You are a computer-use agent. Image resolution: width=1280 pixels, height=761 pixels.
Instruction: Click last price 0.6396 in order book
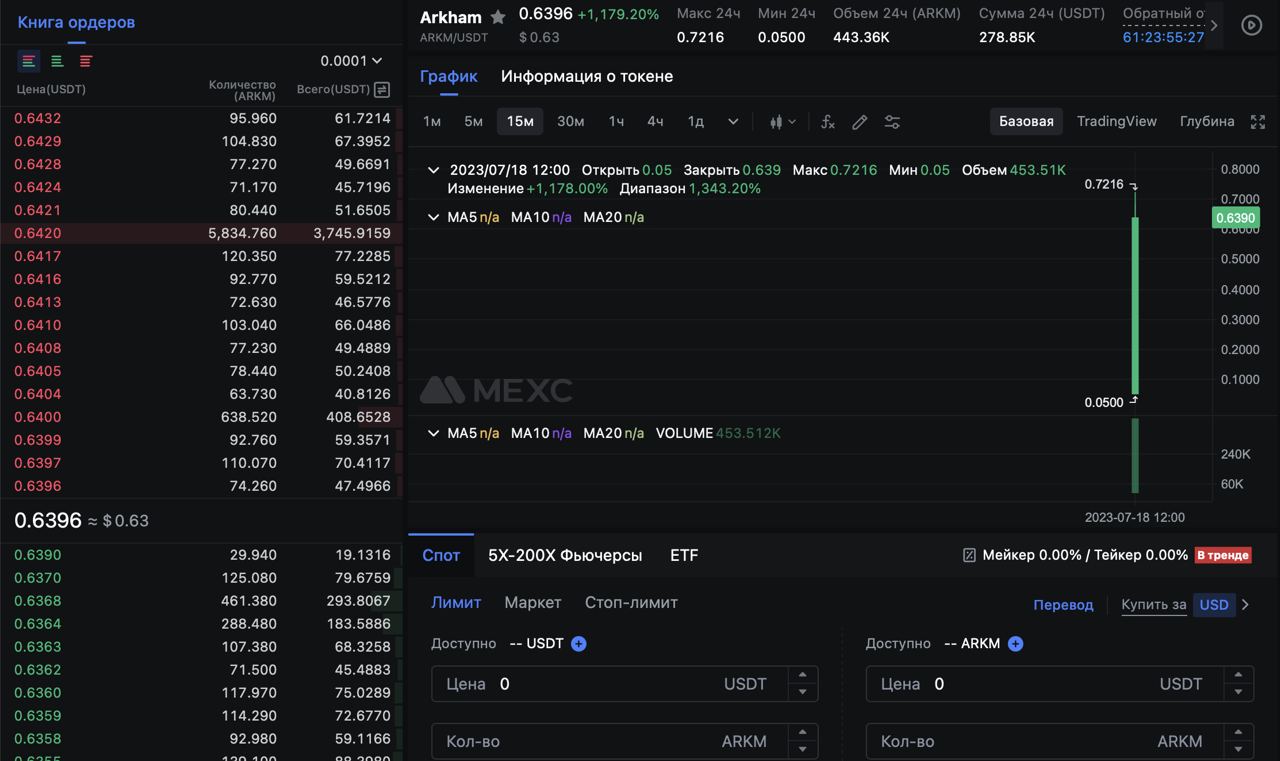(47, 520)
